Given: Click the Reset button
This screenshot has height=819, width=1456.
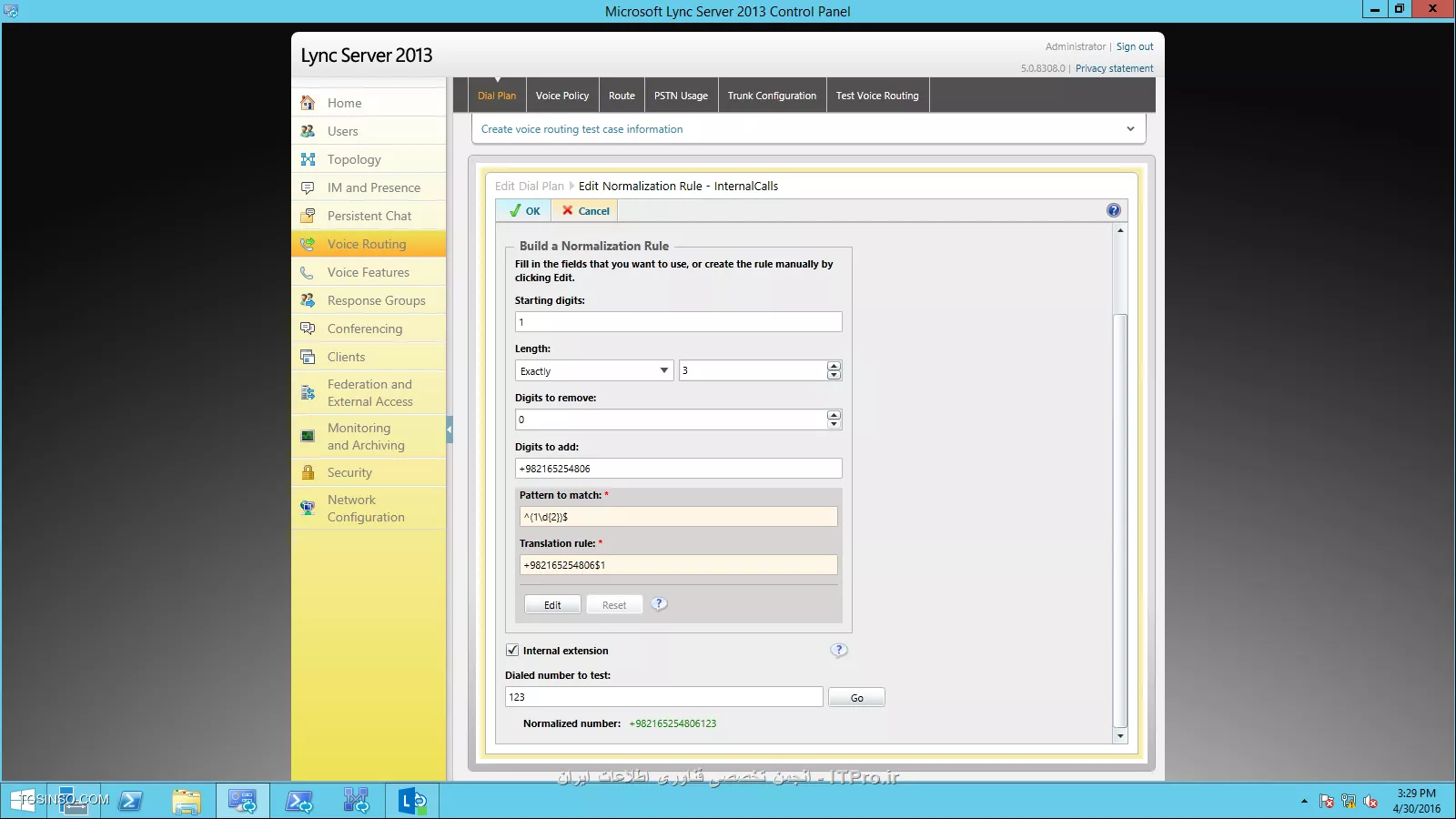Looking at the screenshot, I should (x=614, y=605).
